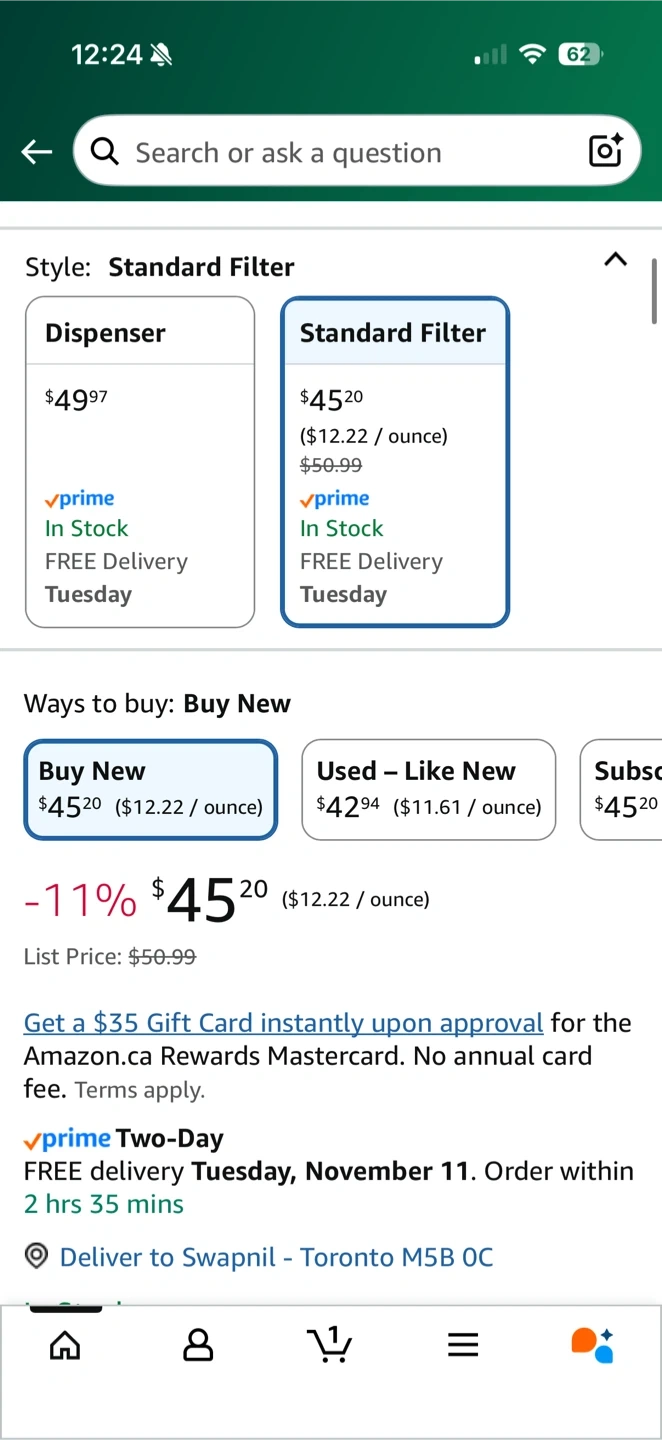Open camera lens search icon
The width and height of the screenshot is (662, 1440).
(x=606, y=151)
